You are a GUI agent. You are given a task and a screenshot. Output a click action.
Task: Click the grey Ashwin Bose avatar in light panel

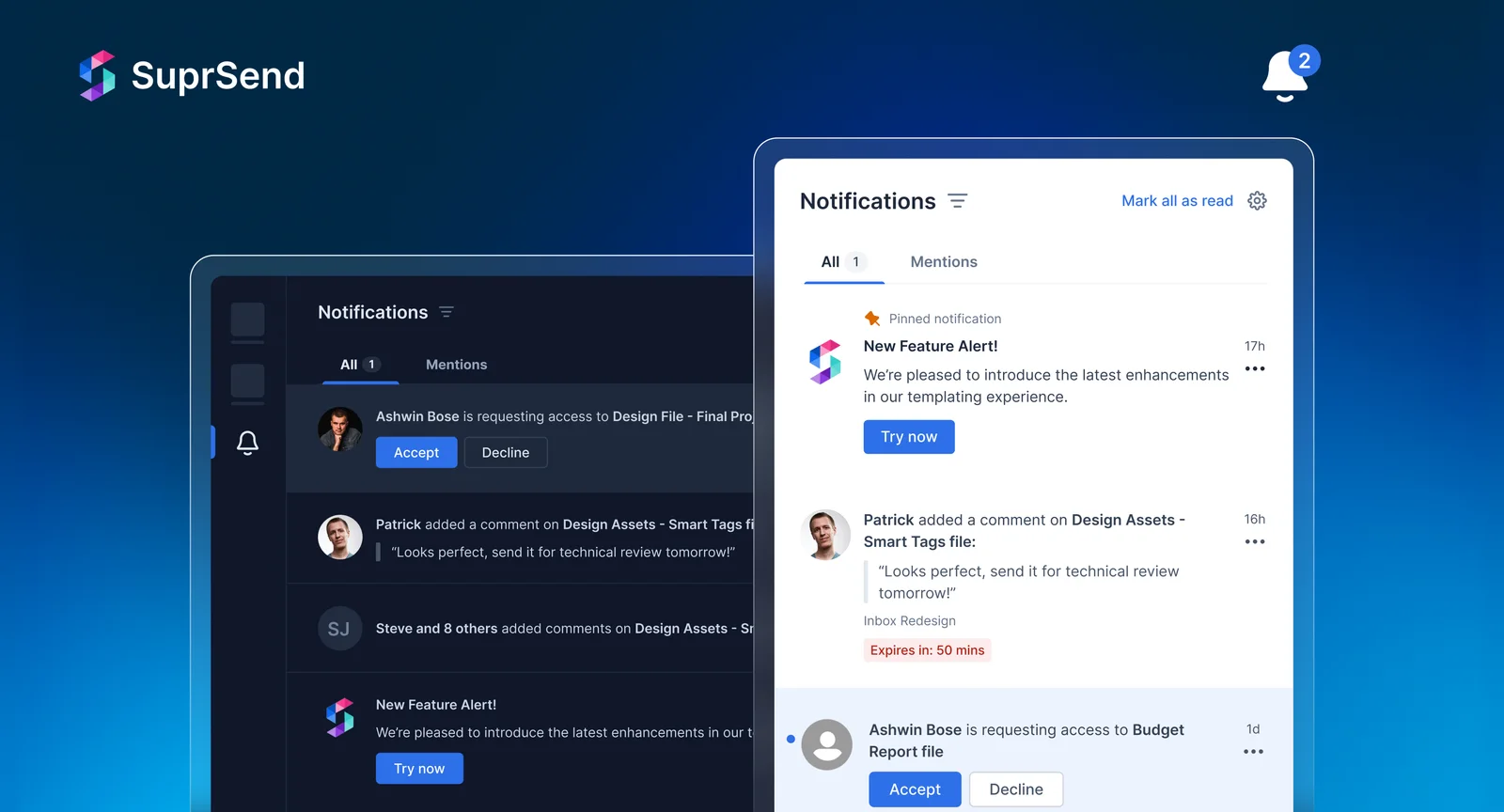pyautogui.click(x=827, y=744)
